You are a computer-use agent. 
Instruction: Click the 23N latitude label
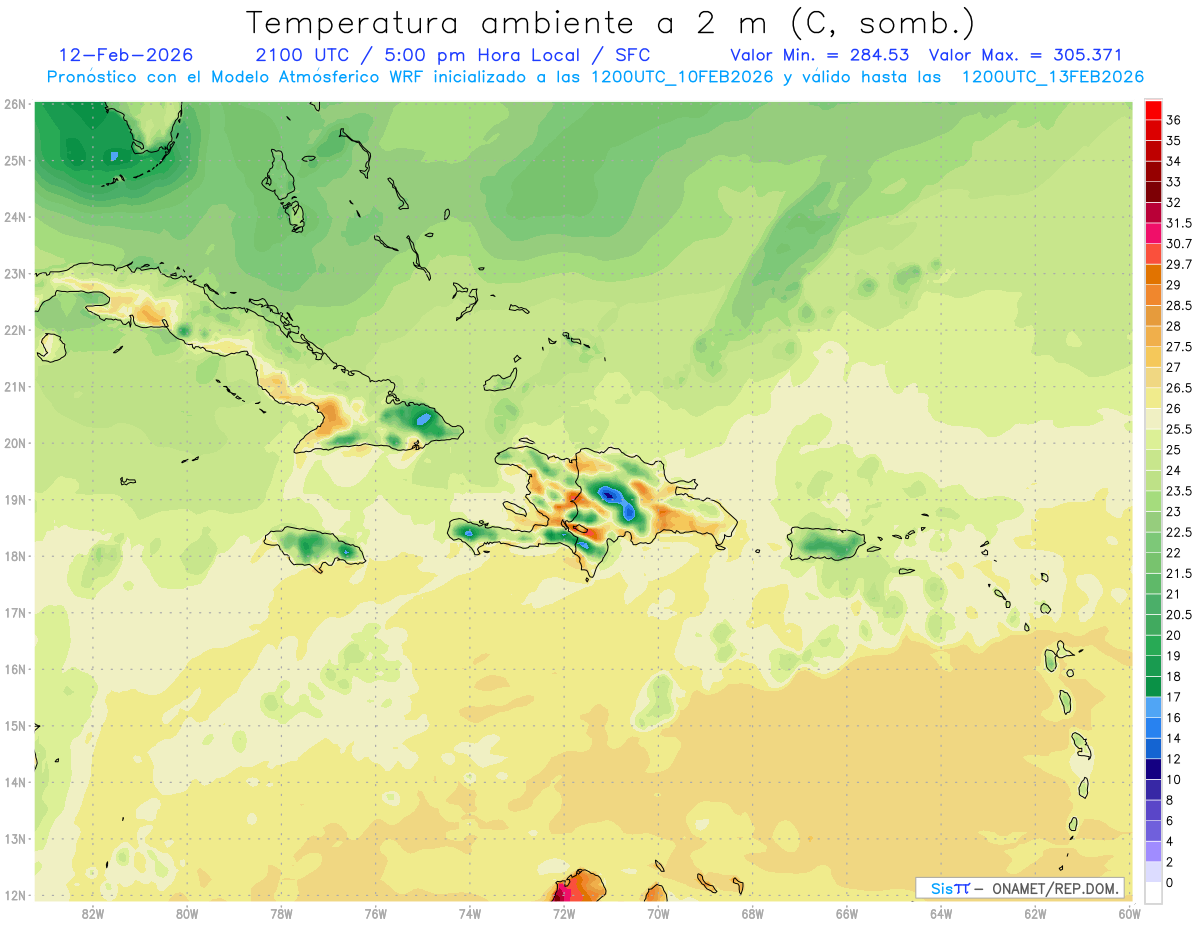(x=15, y=273)
